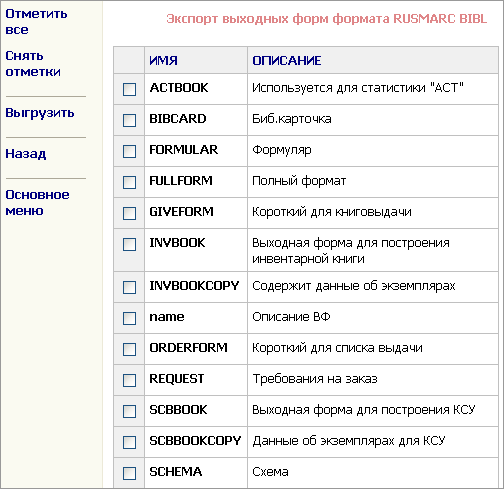Click the Снять отметки link
Screen dimensions: 504x489
tap(33, 64)
